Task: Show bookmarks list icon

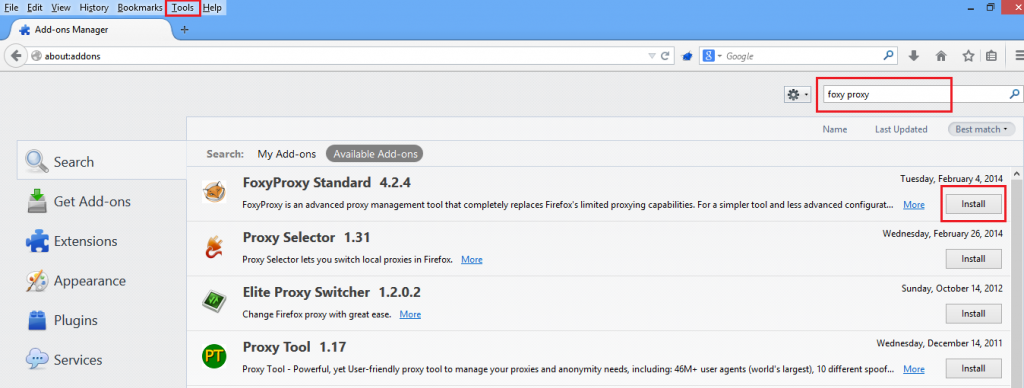Action: coord(991,56)
